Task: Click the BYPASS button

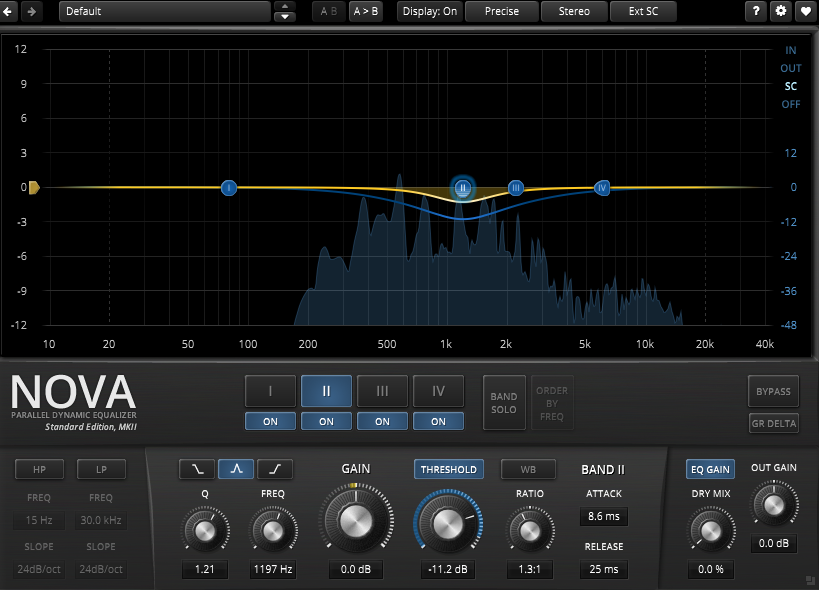Action: pyautogui.click(x=773, y=391)
